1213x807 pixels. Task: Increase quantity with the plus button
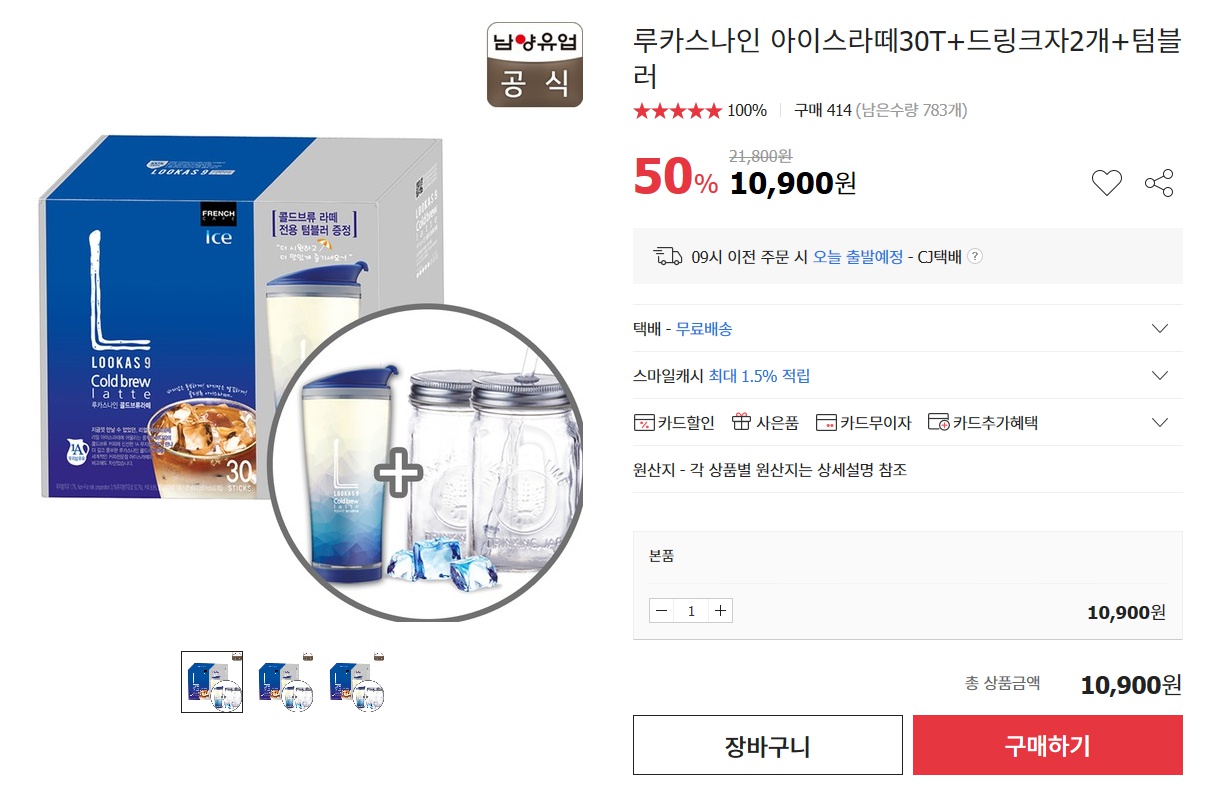coord(720,611)
